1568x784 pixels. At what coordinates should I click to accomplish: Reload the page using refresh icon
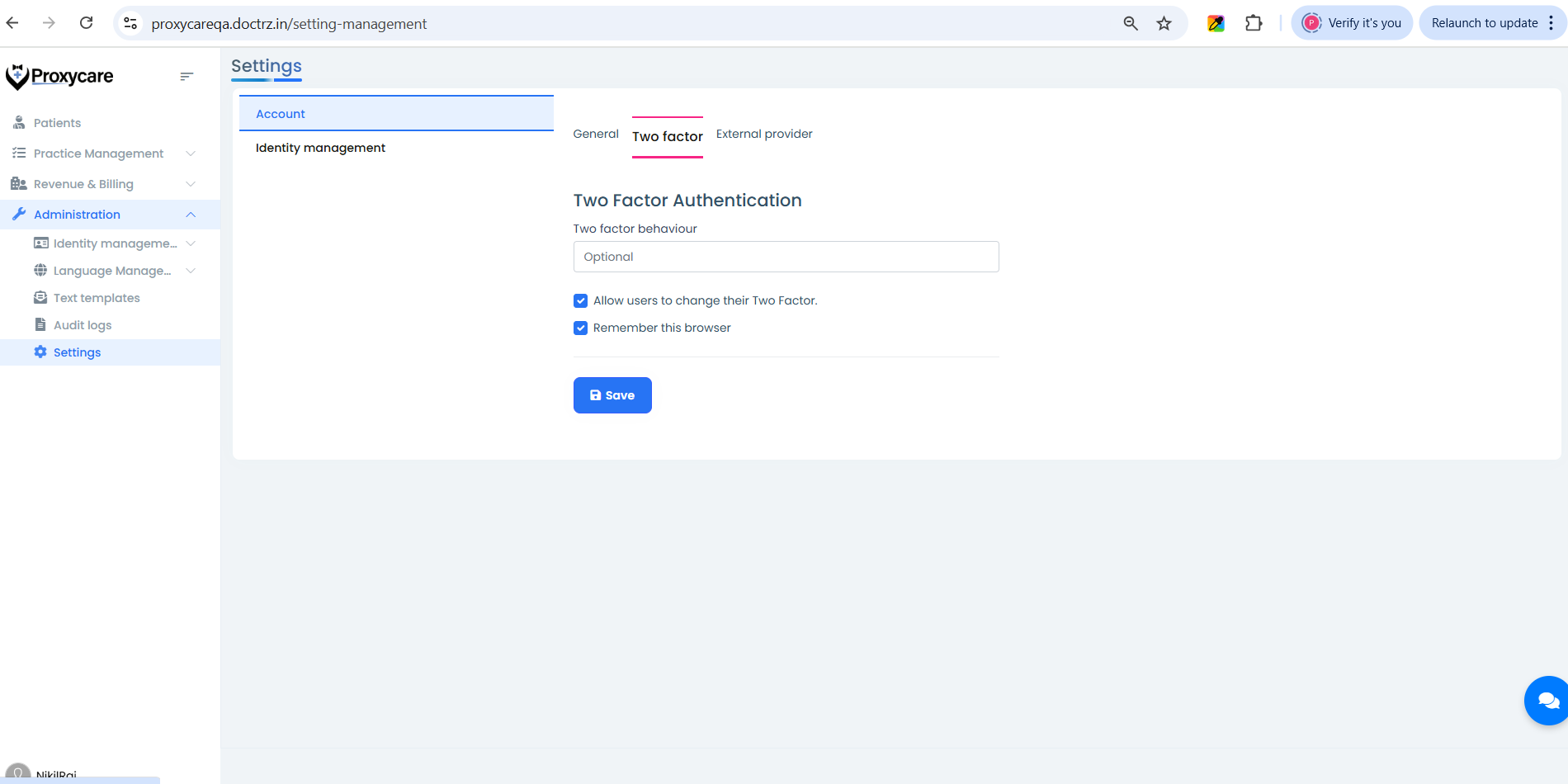point(86,23)
